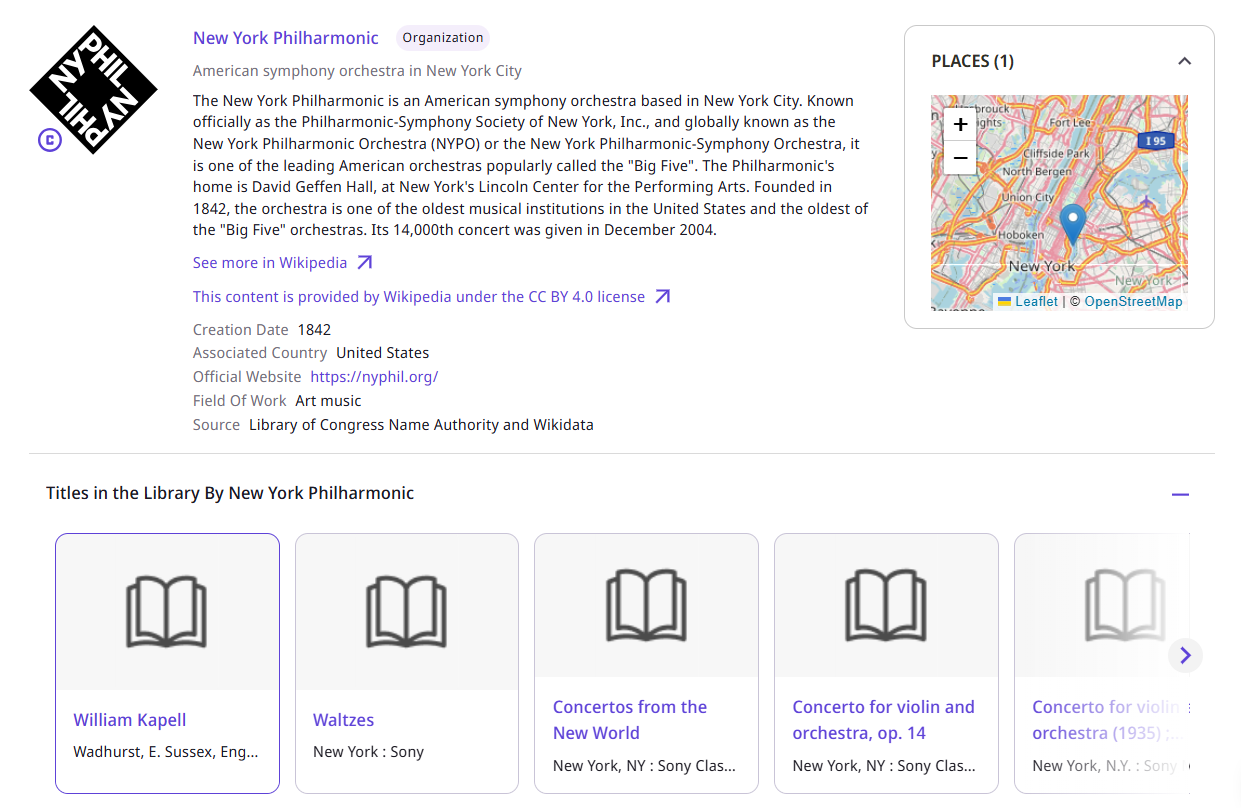This screenshot has width=1241, height=808.
Task: Open Concerto for violin and orchestra, op. 14
Action: (x=883, y=720)
